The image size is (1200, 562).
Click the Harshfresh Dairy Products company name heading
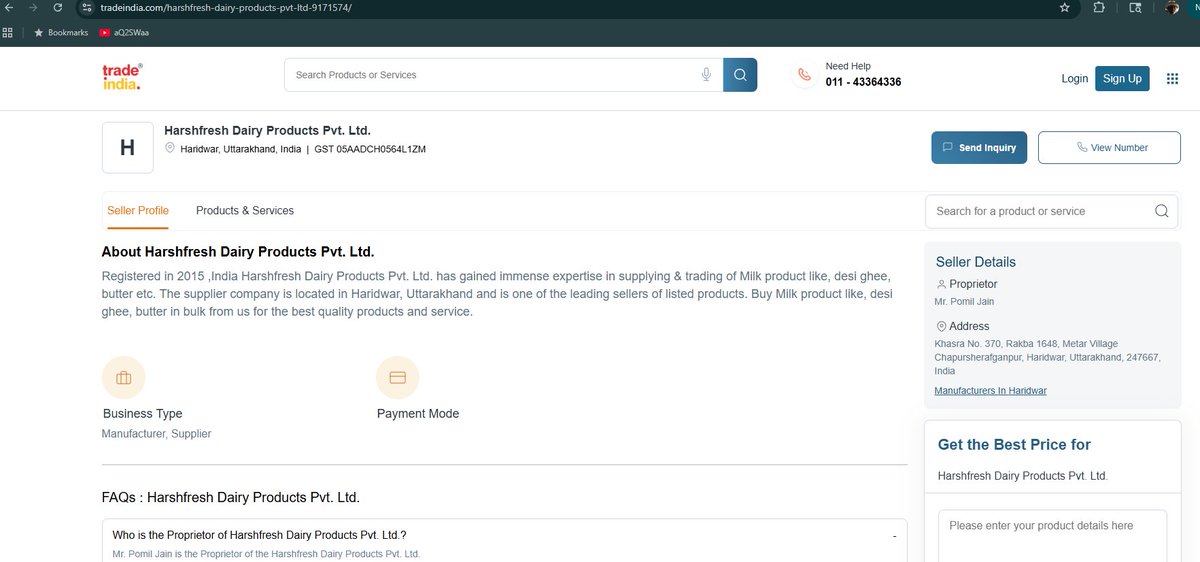[x=267, y=131]
